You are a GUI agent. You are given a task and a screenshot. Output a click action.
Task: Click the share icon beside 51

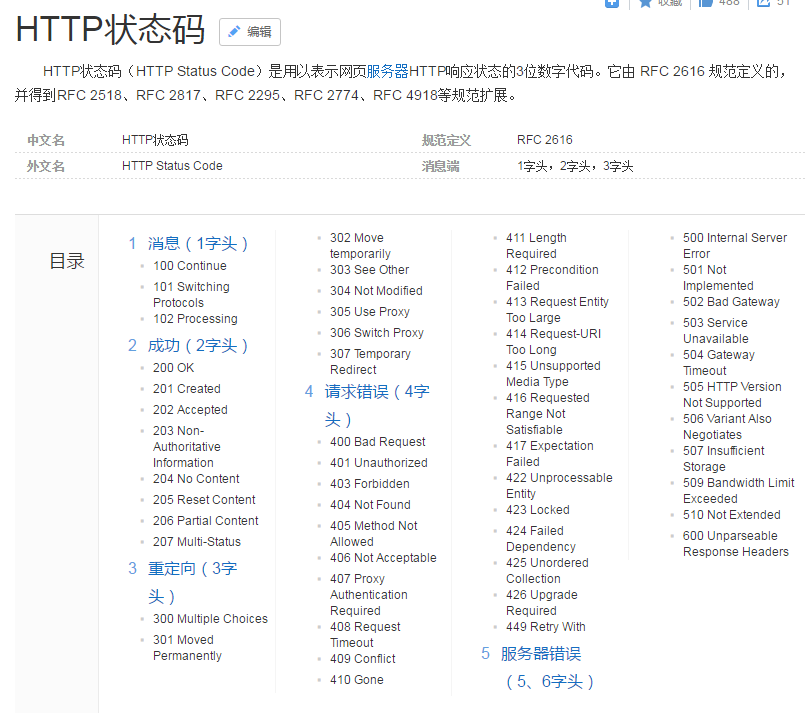coord(763,3)
